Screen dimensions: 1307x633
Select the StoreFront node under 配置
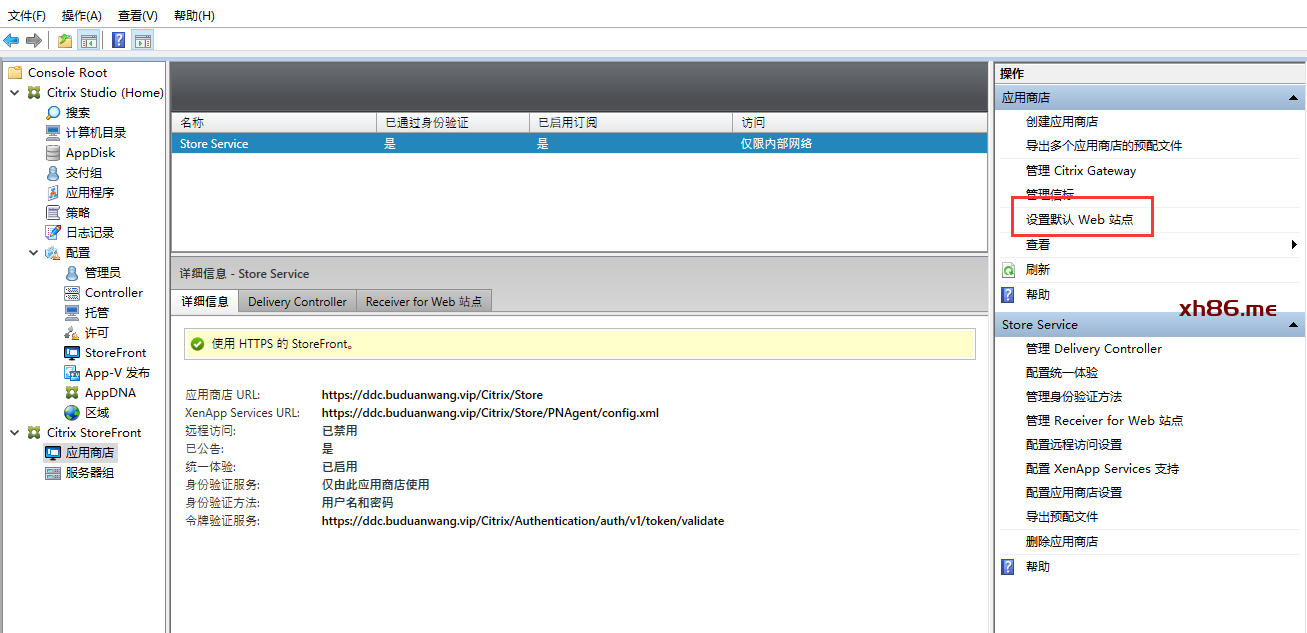point(105,352)
